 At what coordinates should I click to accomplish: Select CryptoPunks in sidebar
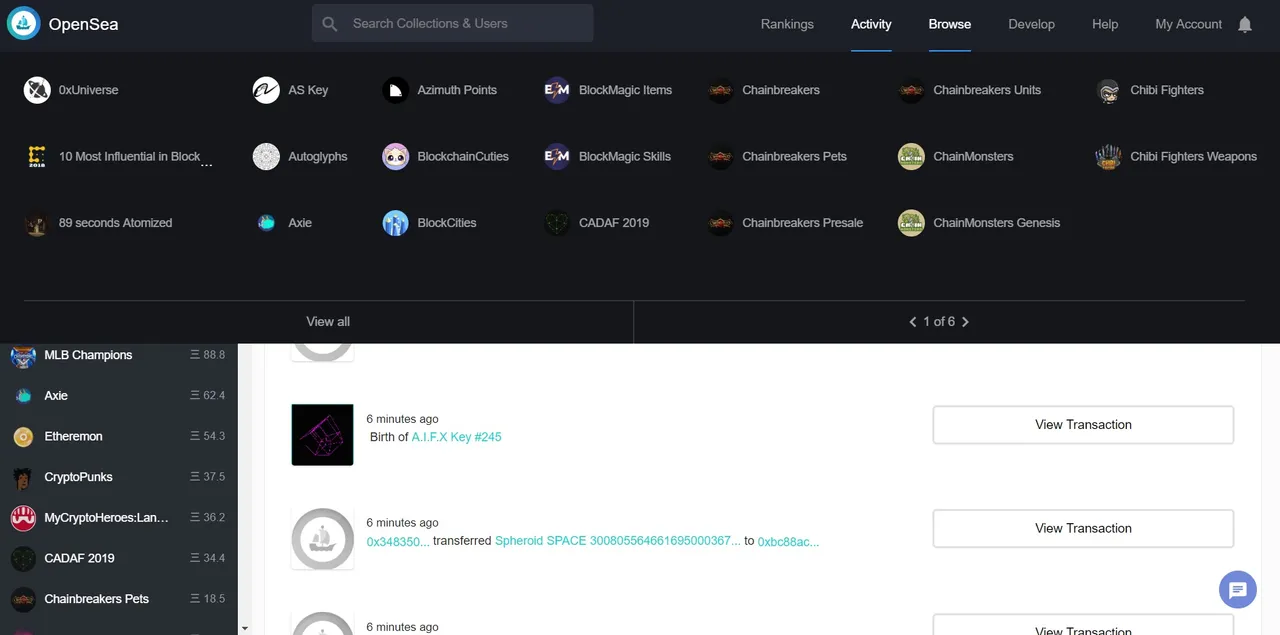click(x=118, y=477)
